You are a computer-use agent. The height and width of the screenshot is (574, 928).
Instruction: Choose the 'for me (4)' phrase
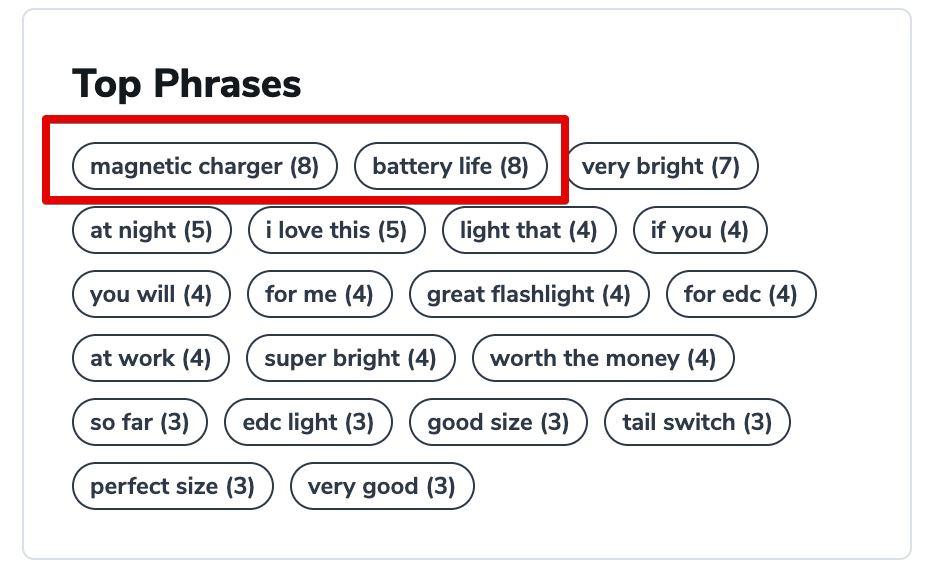coord(320,294)
